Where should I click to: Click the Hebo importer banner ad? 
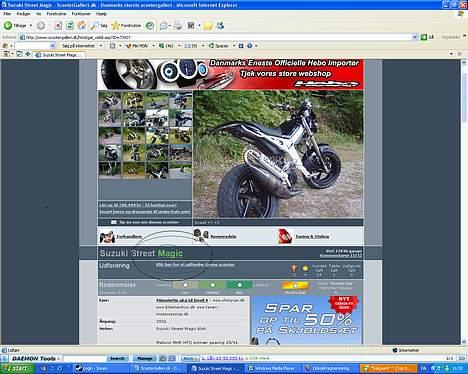(x=231, y=74)
